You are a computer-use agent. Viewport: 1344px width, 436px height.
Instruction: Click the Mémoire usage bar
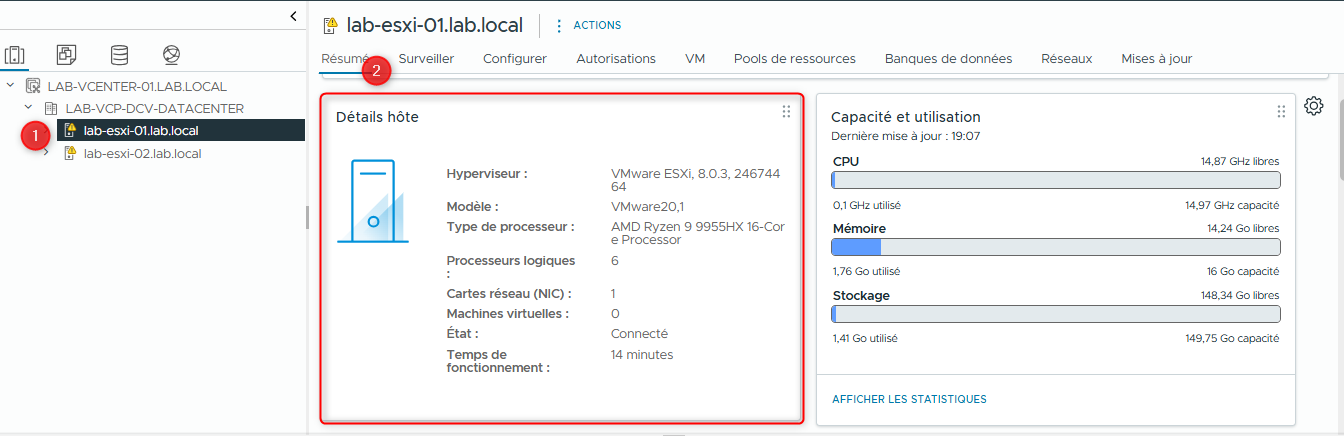click(1056, 247)
